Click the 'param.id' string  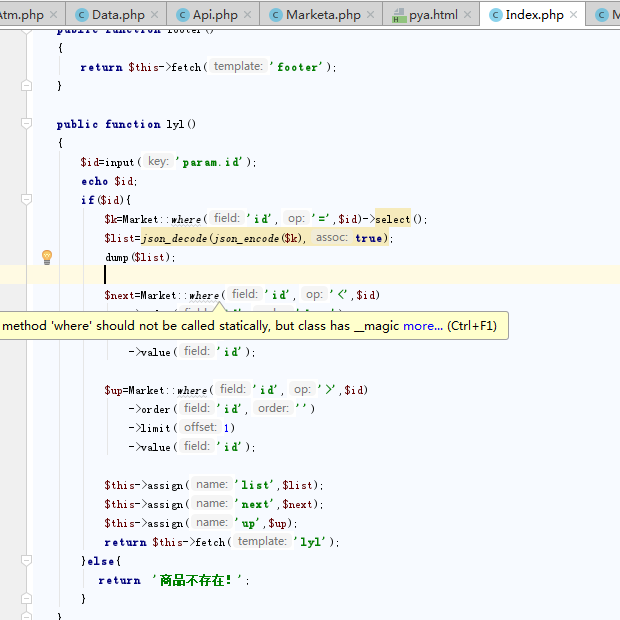tap(211, 162)
